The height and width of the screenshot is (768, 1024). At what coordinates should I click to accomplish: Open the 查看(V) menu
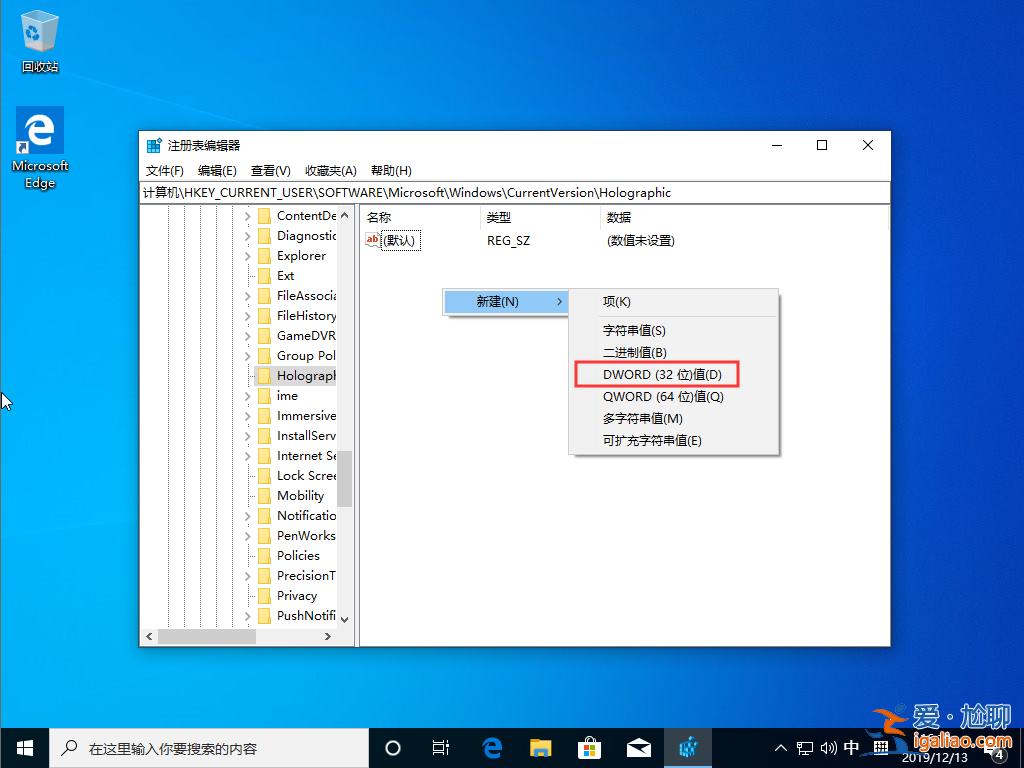(269, 170)
